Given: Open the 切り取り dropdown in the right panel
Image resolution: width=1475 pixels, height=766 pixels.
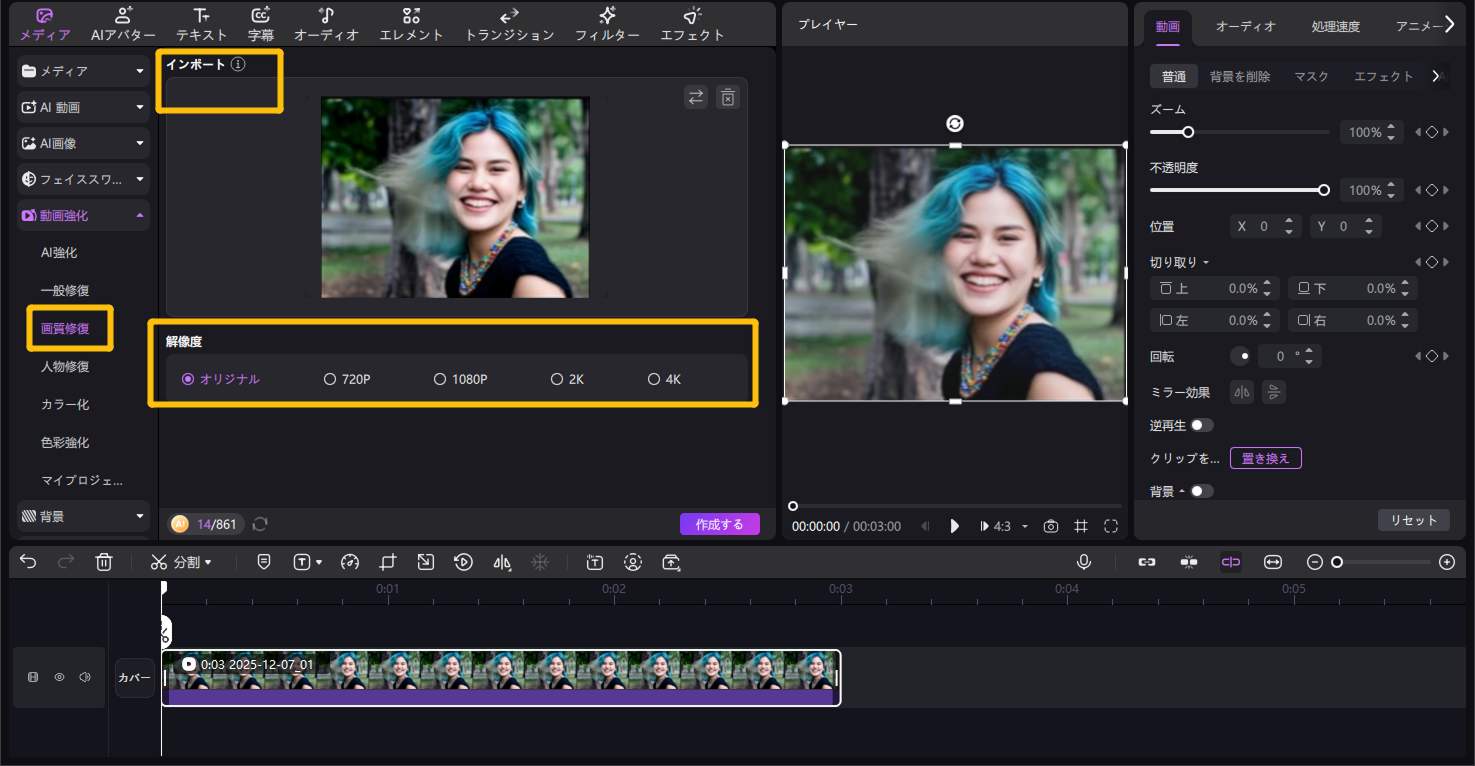Looking at the screenshot, I should 1182,261.
